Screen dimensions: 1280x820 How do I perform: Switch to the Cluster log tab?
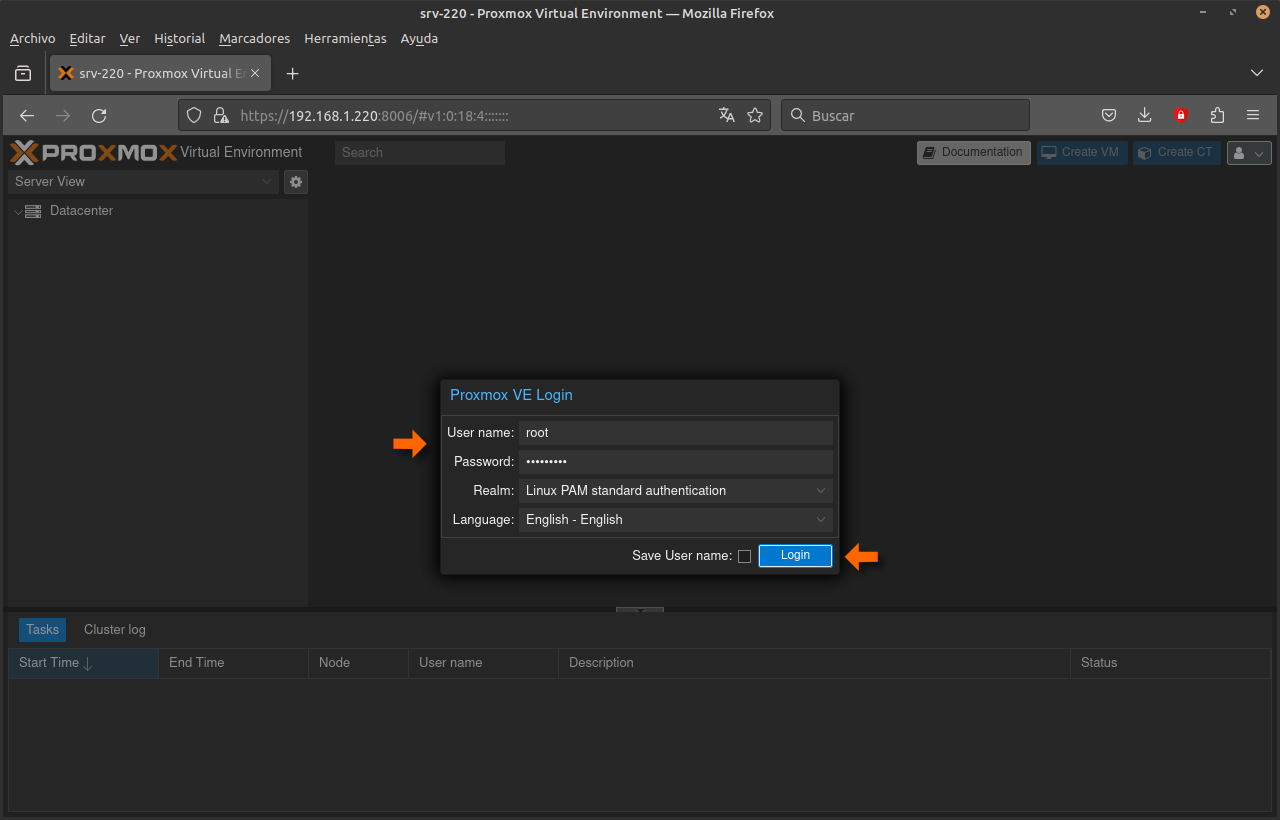tap(115, 630)
